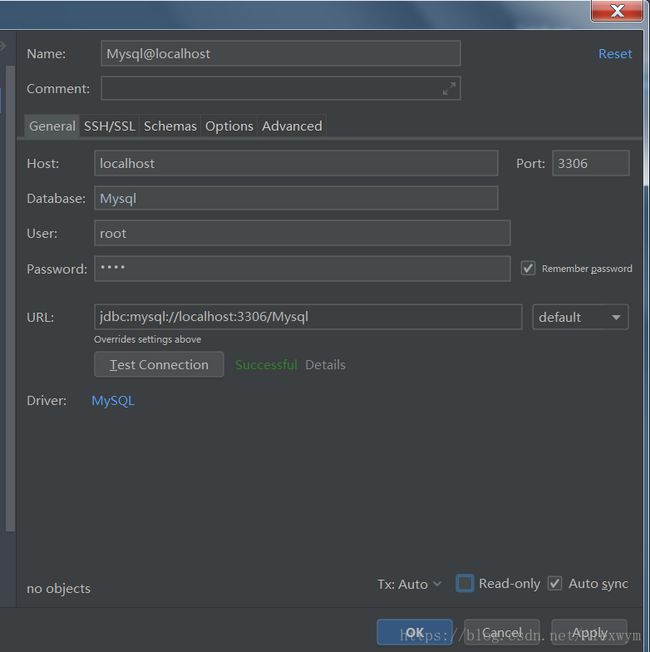Open the Advanced tab
The height and width of the screenshot is (652, 650).
[292, 126]
